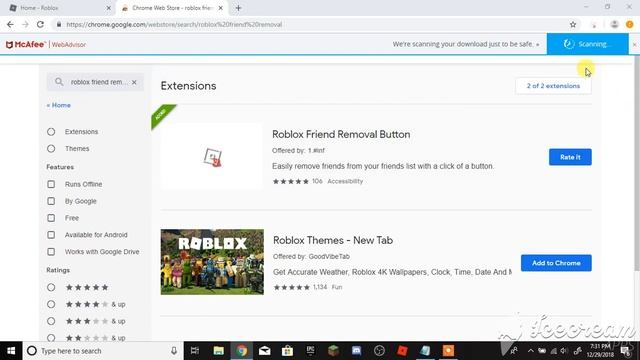Click the browser forward arrow
Screen dimensions: 640x360
click(25, 24)
